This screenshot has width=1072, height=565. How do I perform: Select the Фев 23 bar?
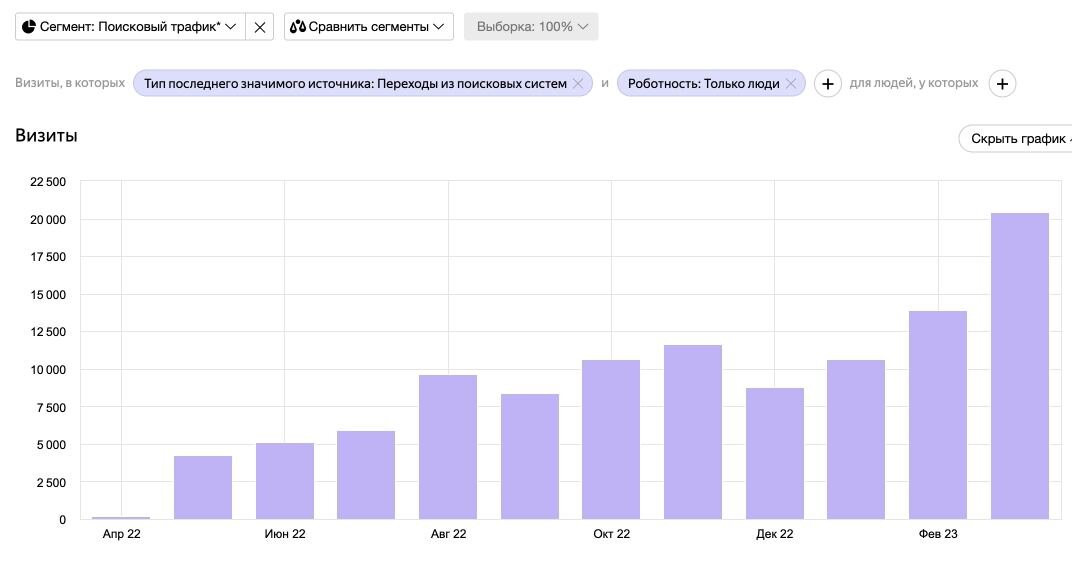pyautogui.click(x=938, y=415)
